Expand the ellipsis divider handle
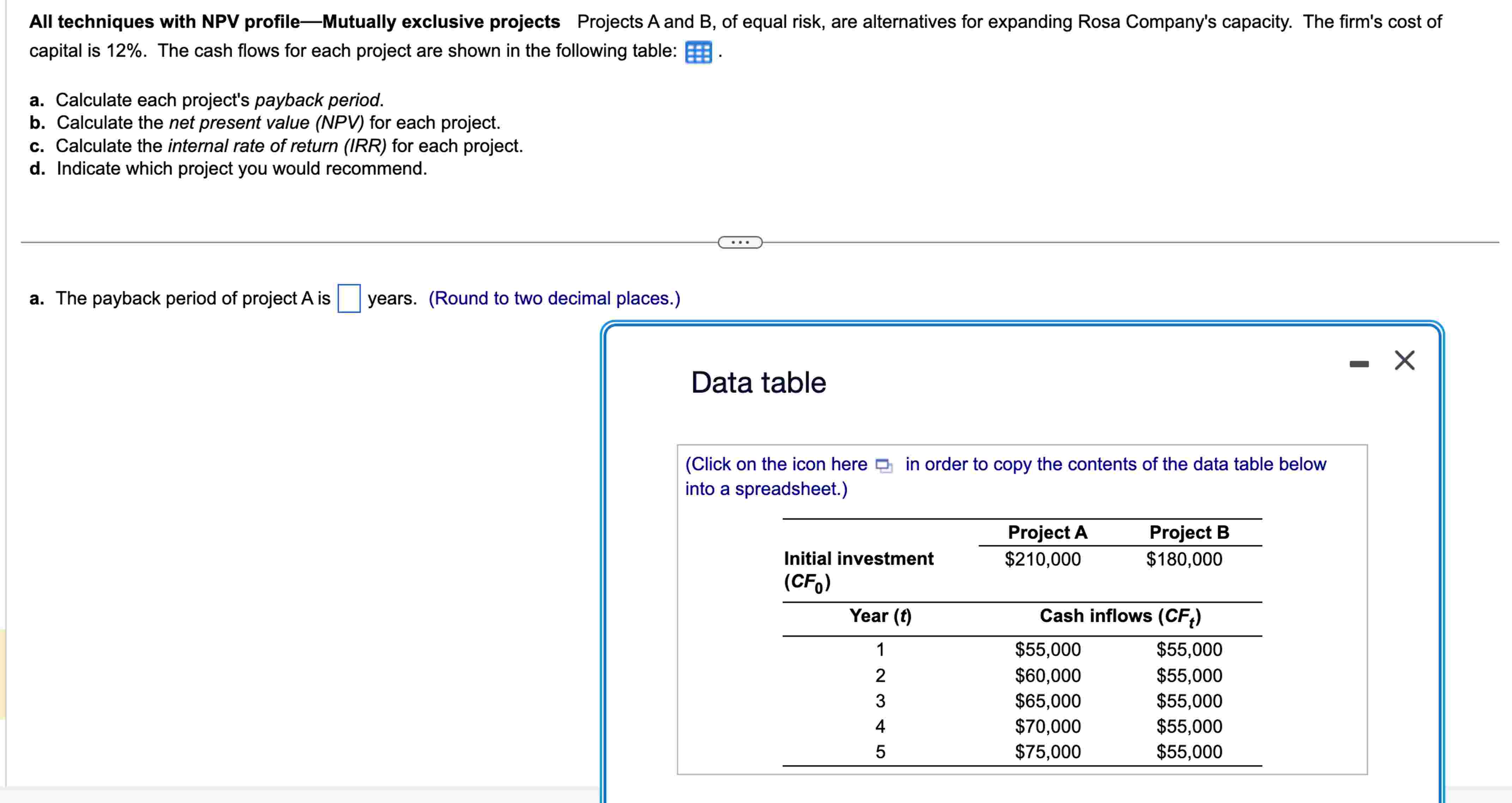Screen dimensions: 1512x803 click(740, 242)
